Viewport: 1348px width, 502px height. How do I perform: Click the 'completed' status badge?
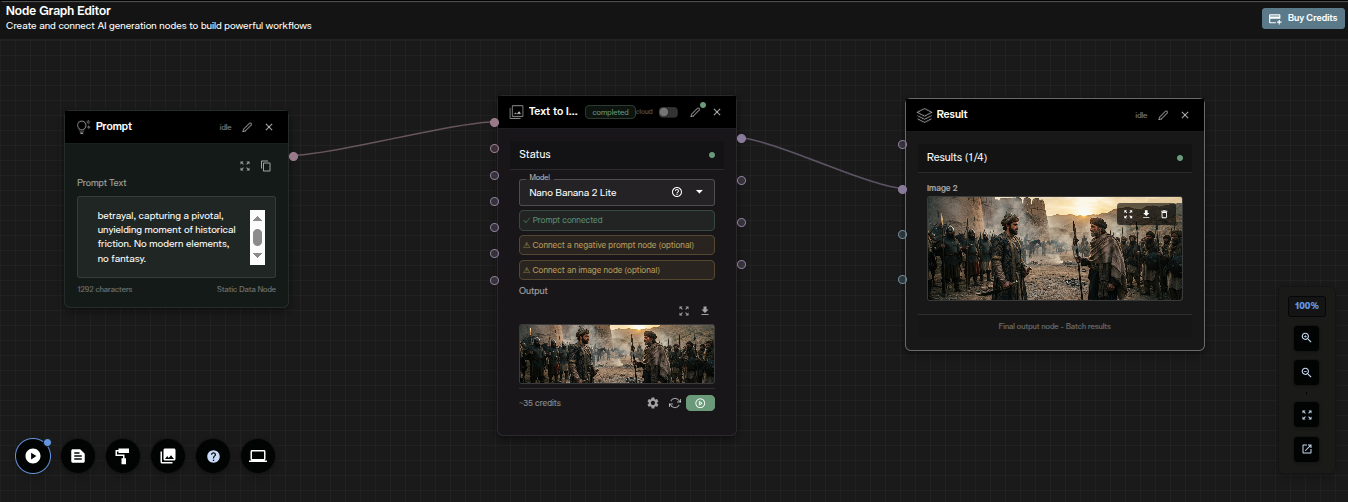[x=610, y=112]
